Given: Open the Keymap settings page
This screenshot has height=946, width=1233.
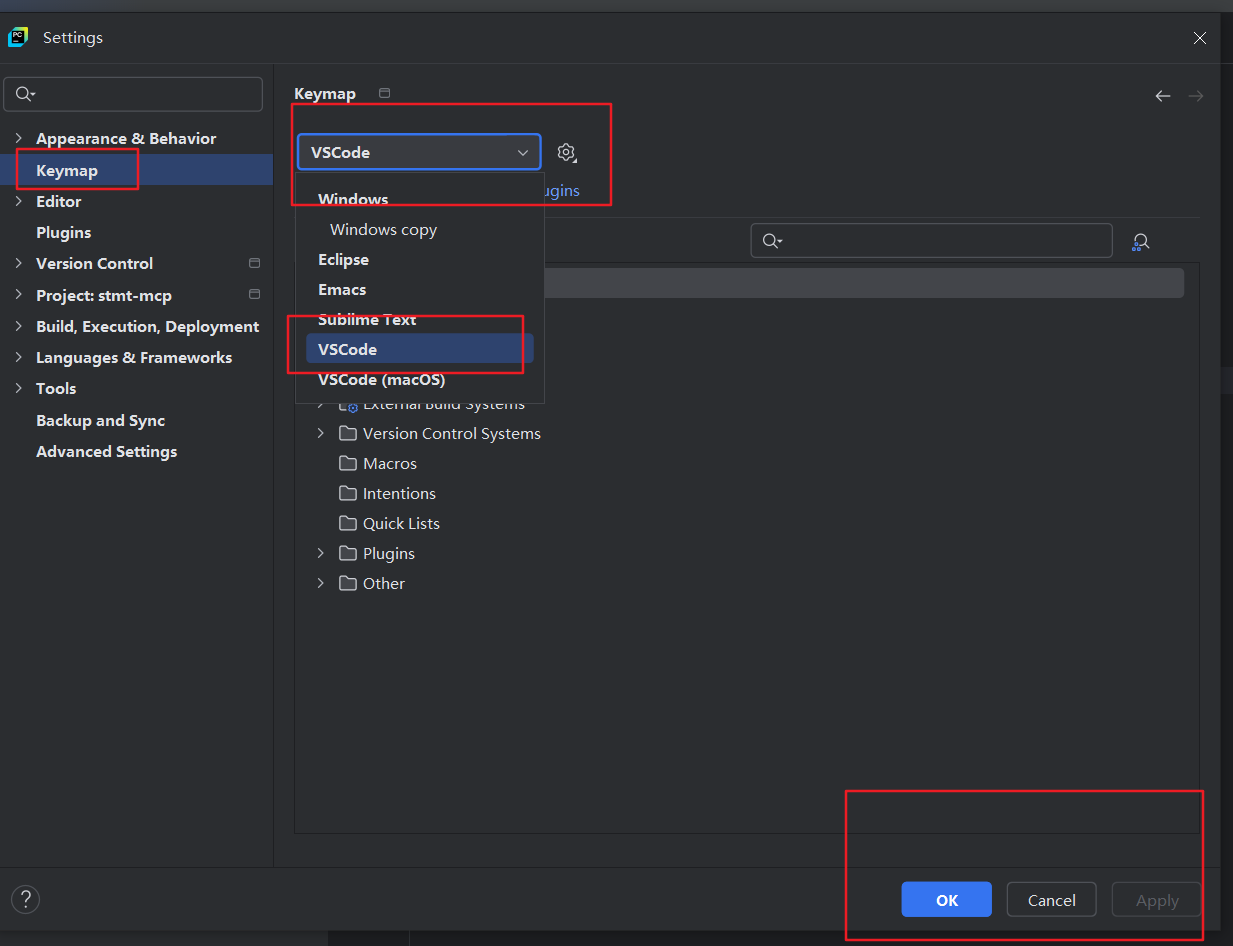Looking at the screenshot, I should [136, 170].
